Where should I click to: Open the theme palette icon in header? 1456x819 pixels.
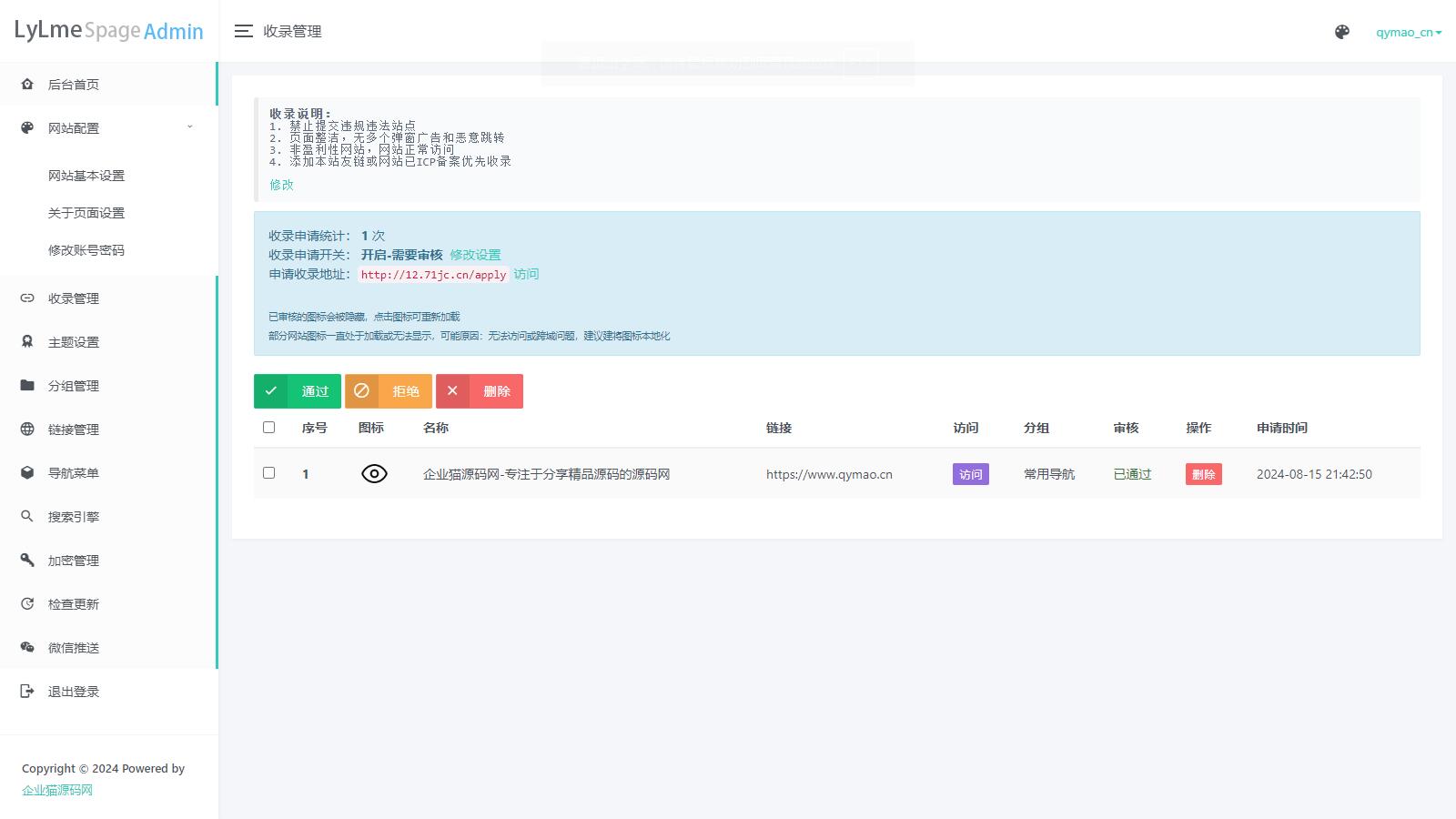coord(1342,32)
